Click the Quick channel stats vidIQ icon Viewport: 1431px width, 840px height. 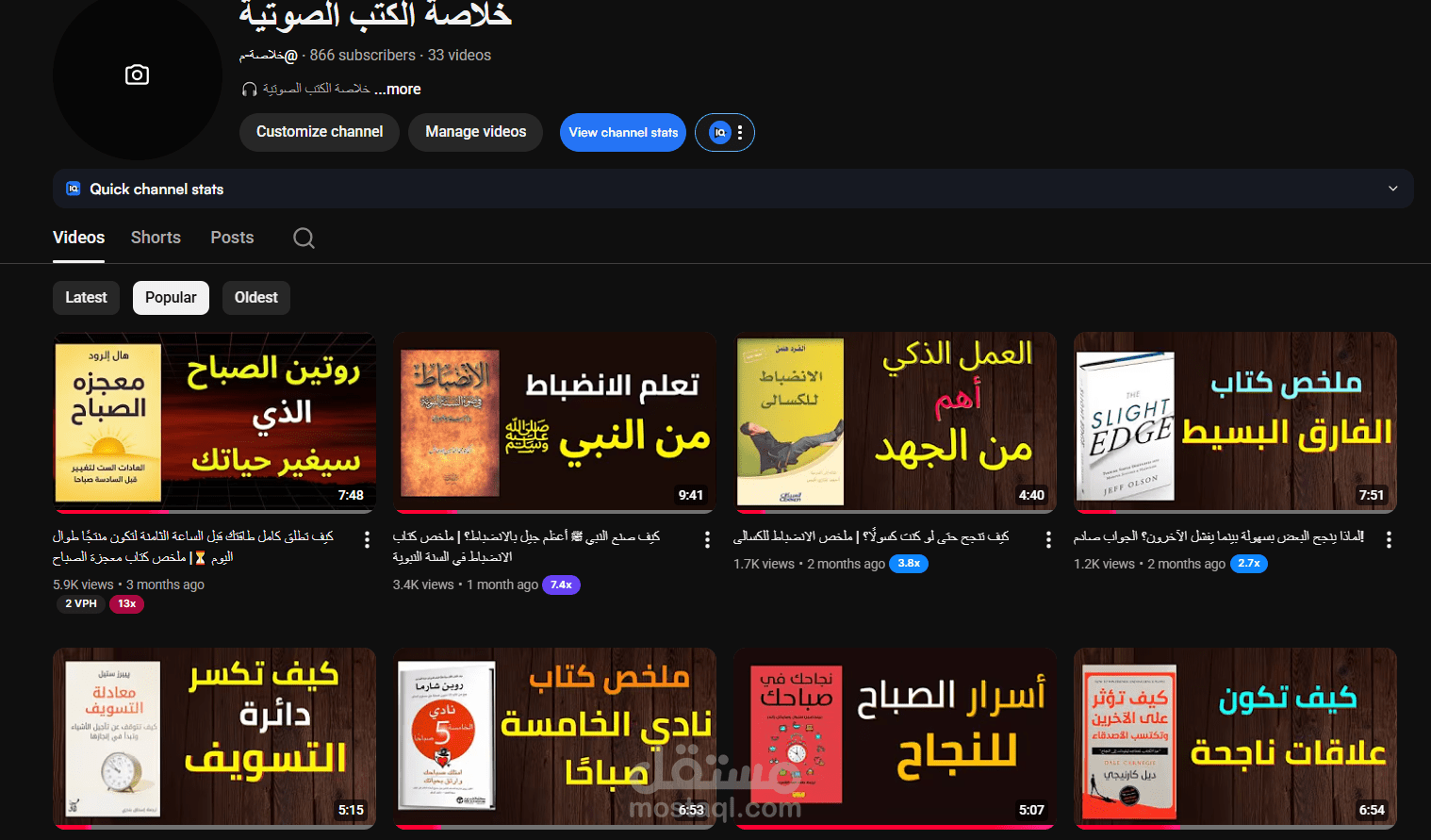coord(73,189)
